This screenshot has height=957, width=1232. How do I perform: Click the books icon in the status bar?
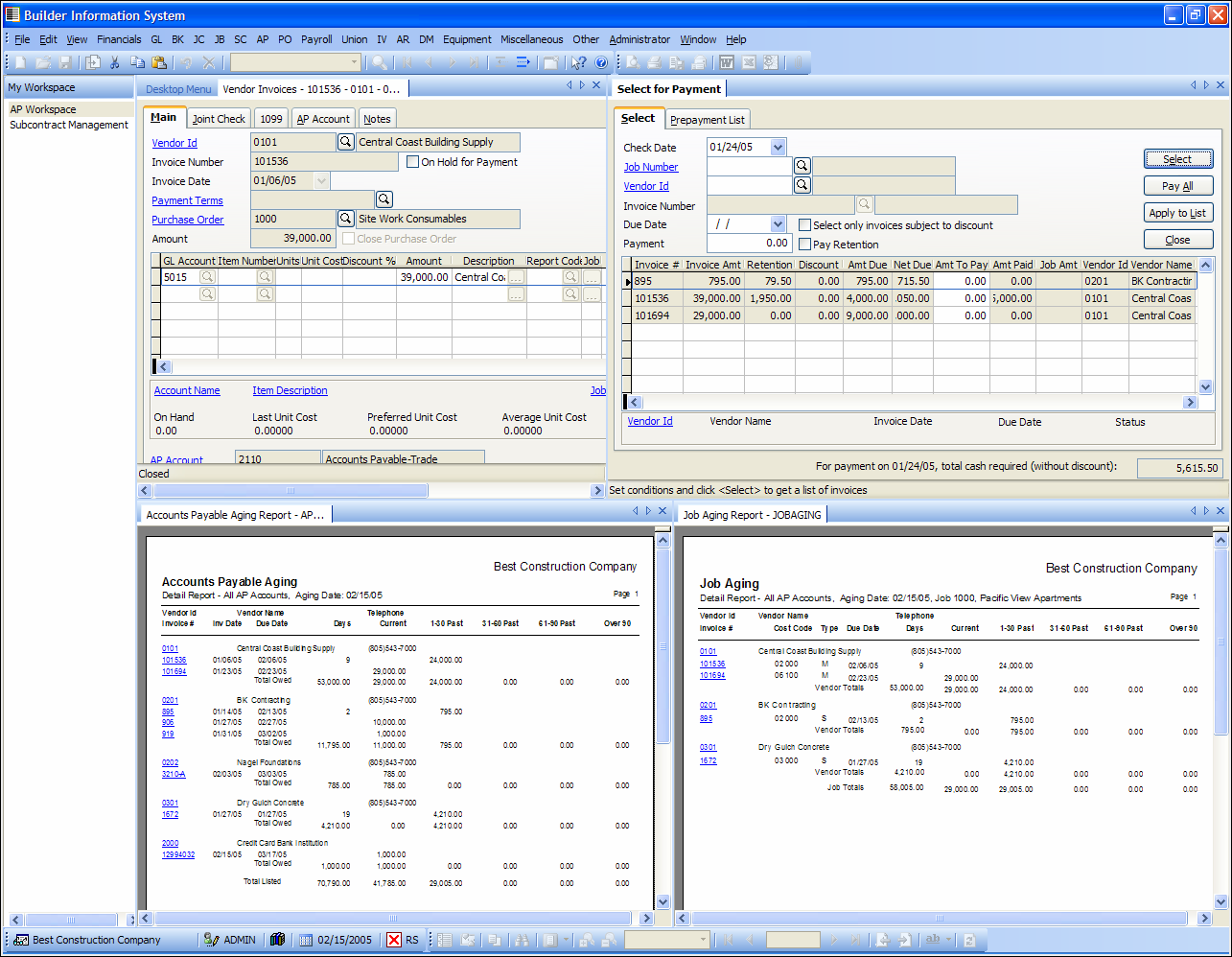pyautogui.click(x=278, y=940)
